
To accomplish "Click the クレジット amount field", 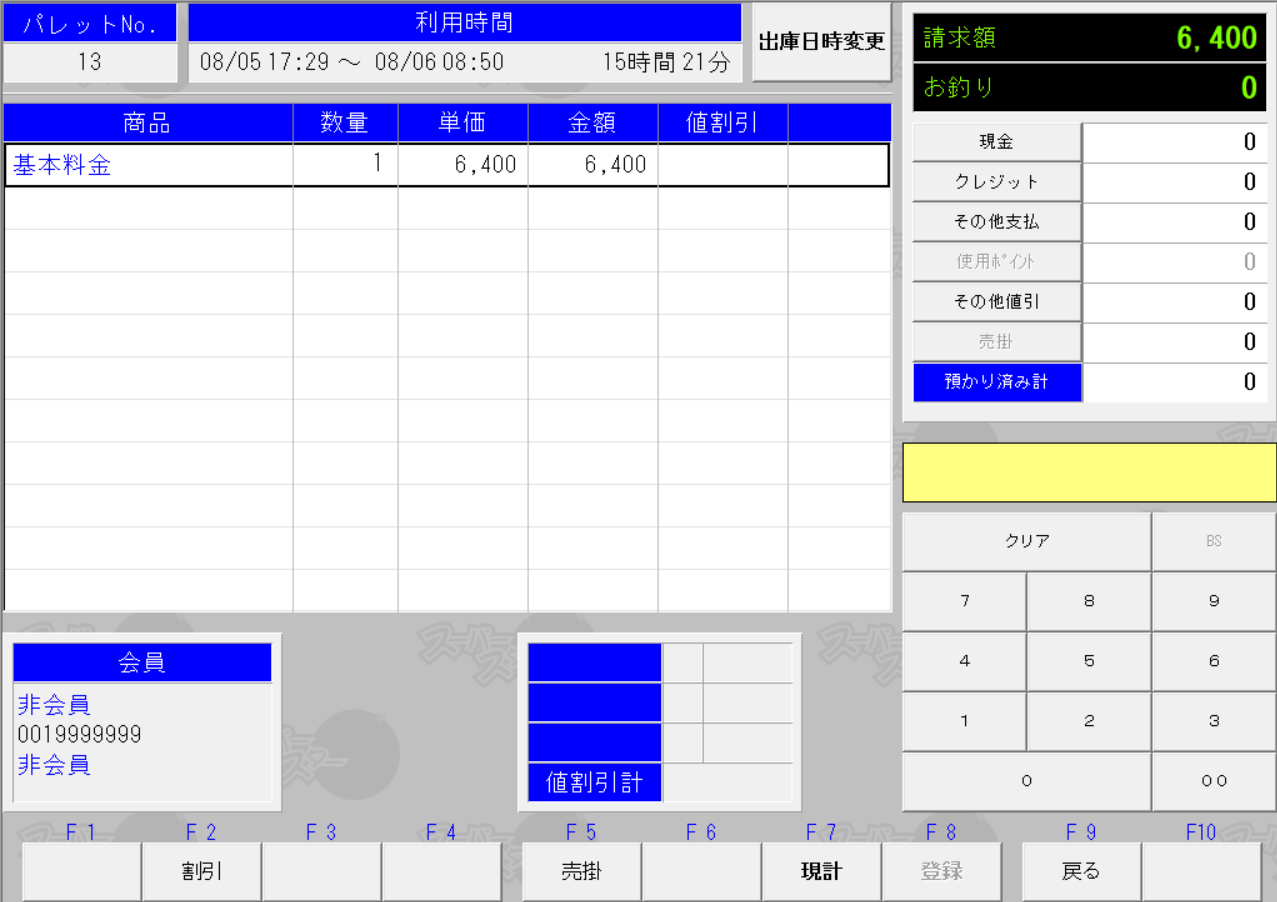I will tap(1174, 182).
